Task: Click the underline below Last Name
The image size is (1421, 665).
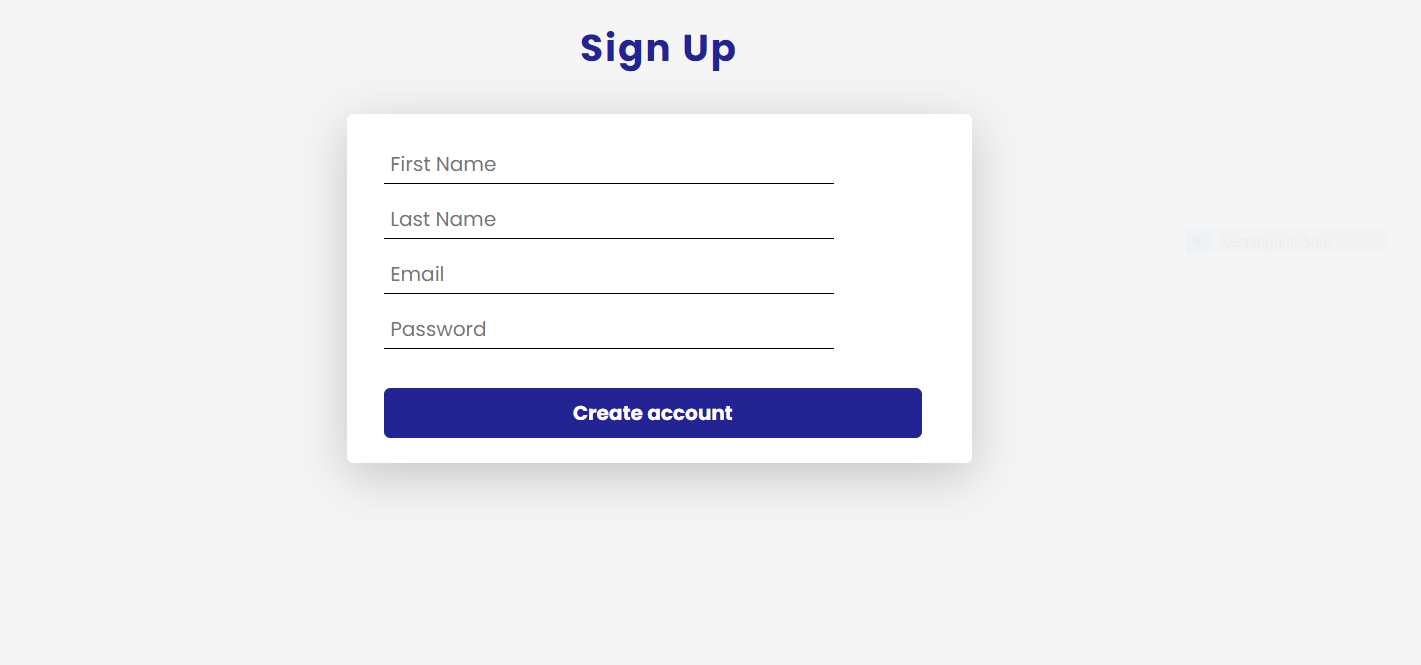Action: click(608, 239)
